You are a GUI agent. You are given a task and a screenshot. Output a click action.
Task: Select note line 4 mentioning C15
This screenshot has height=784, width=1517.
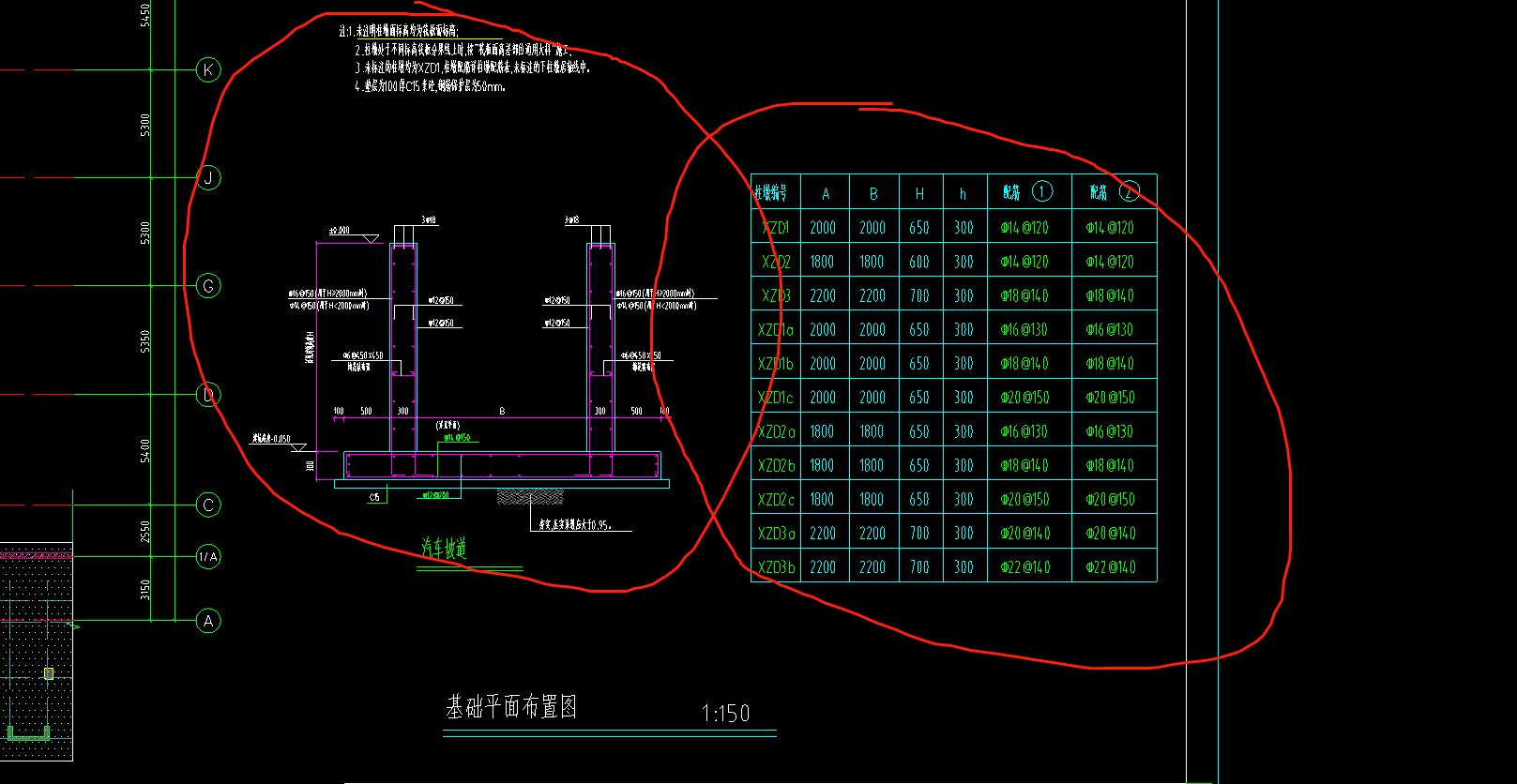point(431,86)
